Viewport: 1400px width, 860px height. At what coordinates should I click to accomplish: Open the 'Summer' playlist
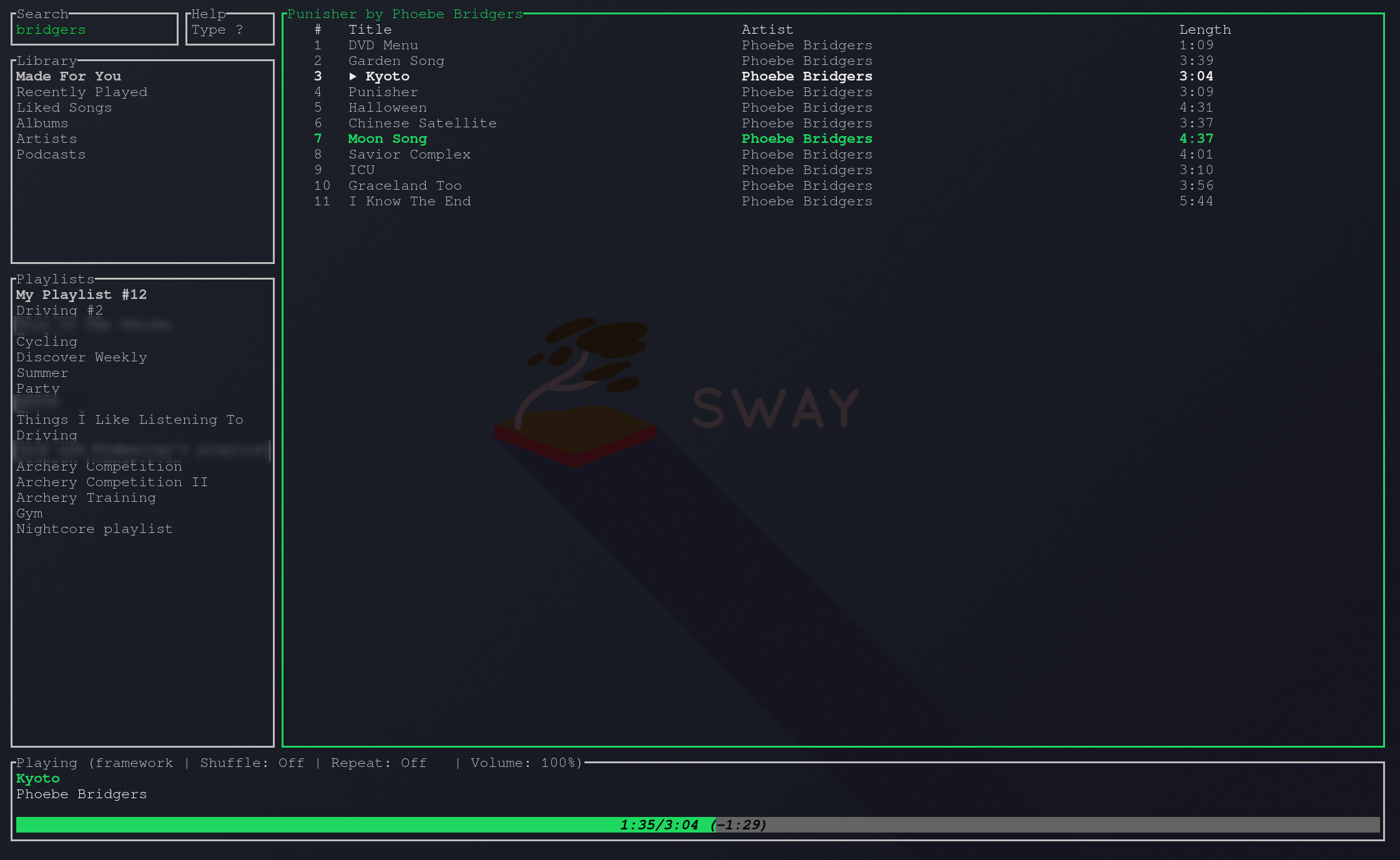pos(42,373)
